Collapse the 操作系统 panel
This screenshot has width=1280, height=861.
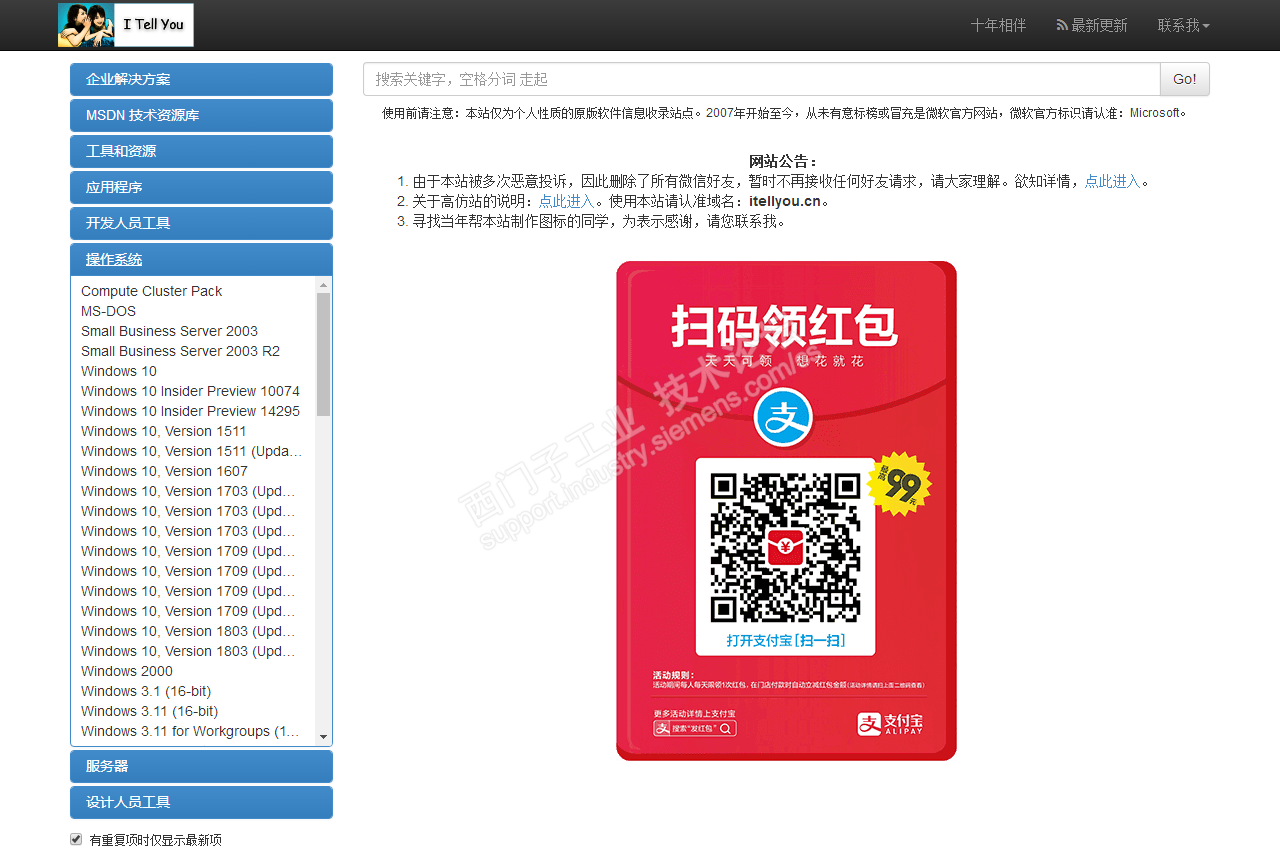point(201,259)
